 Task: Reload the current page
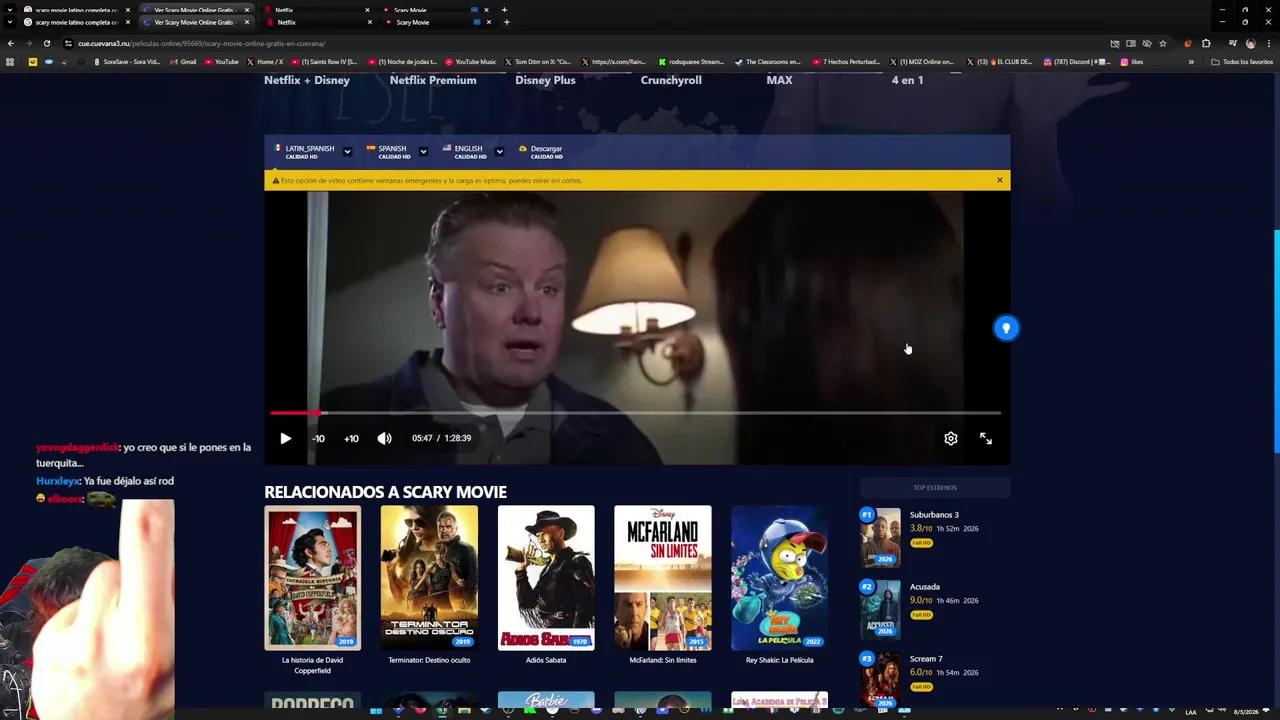pyautogui.click(x=46, y=43)
